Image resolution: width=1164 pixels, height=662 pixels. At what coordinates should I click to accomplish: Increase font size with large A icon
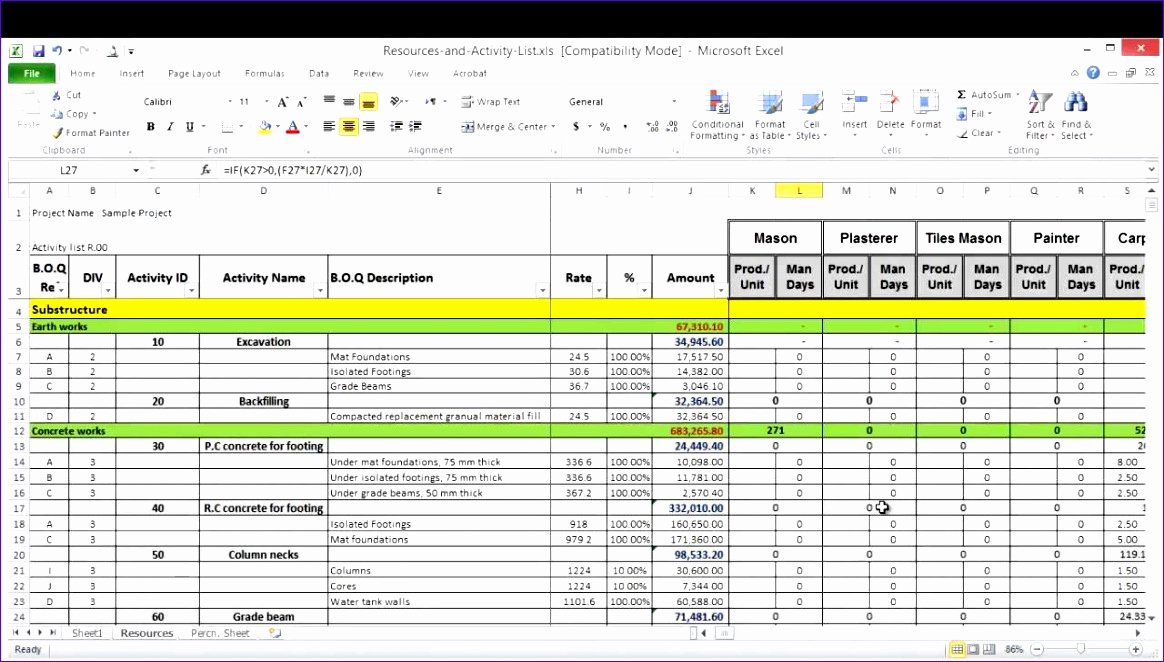tap(282, 102)
